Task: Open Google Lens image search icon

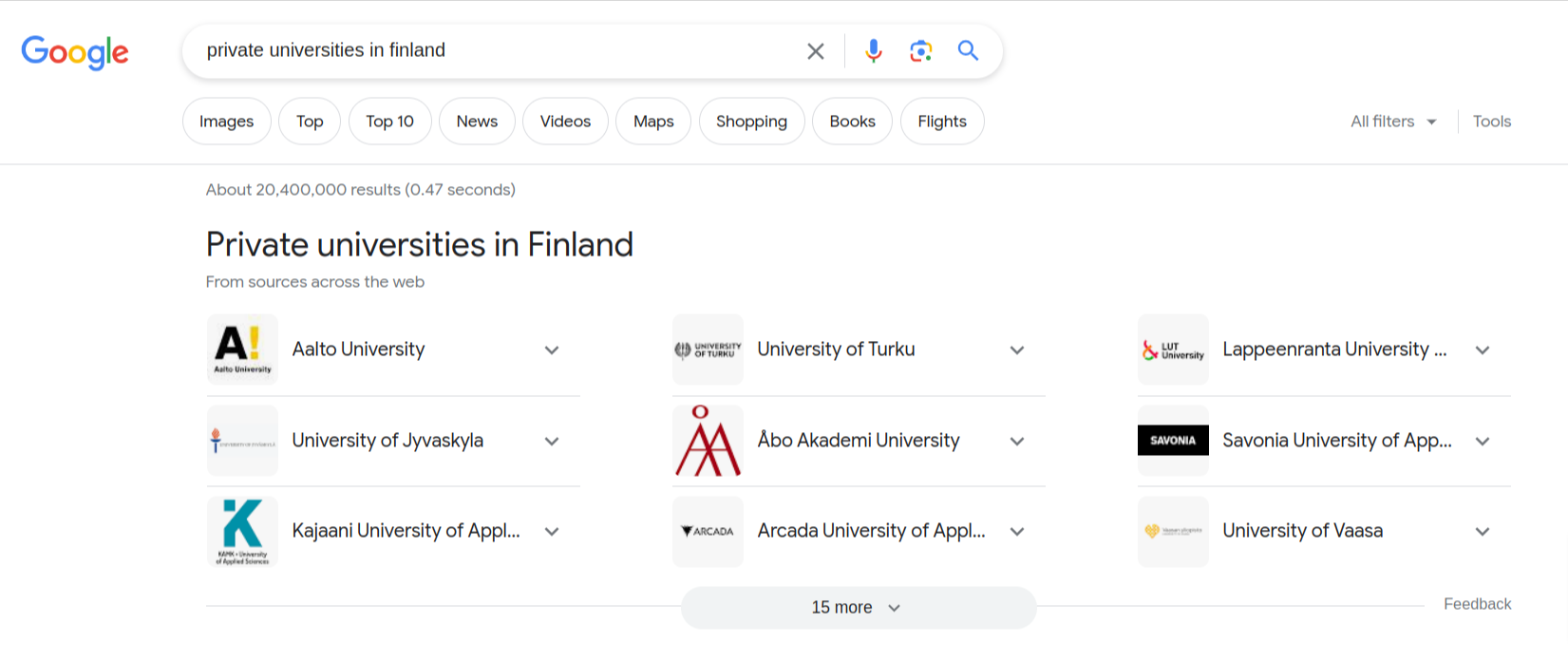Action: point(920,51)
